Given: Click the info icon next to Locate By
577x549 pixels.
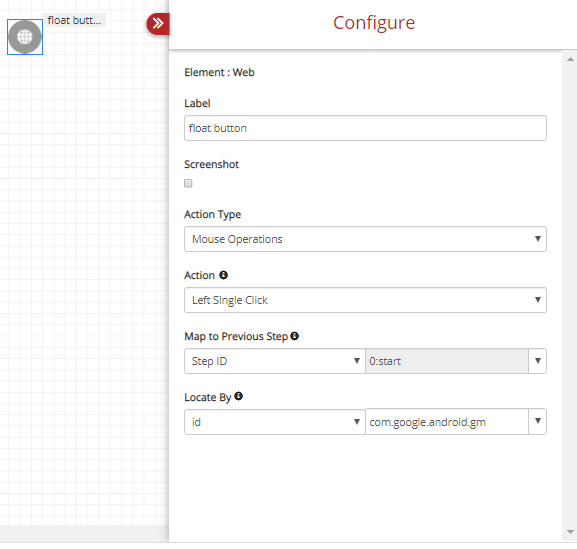Looking at the screenshot, I should click(238, 396).
